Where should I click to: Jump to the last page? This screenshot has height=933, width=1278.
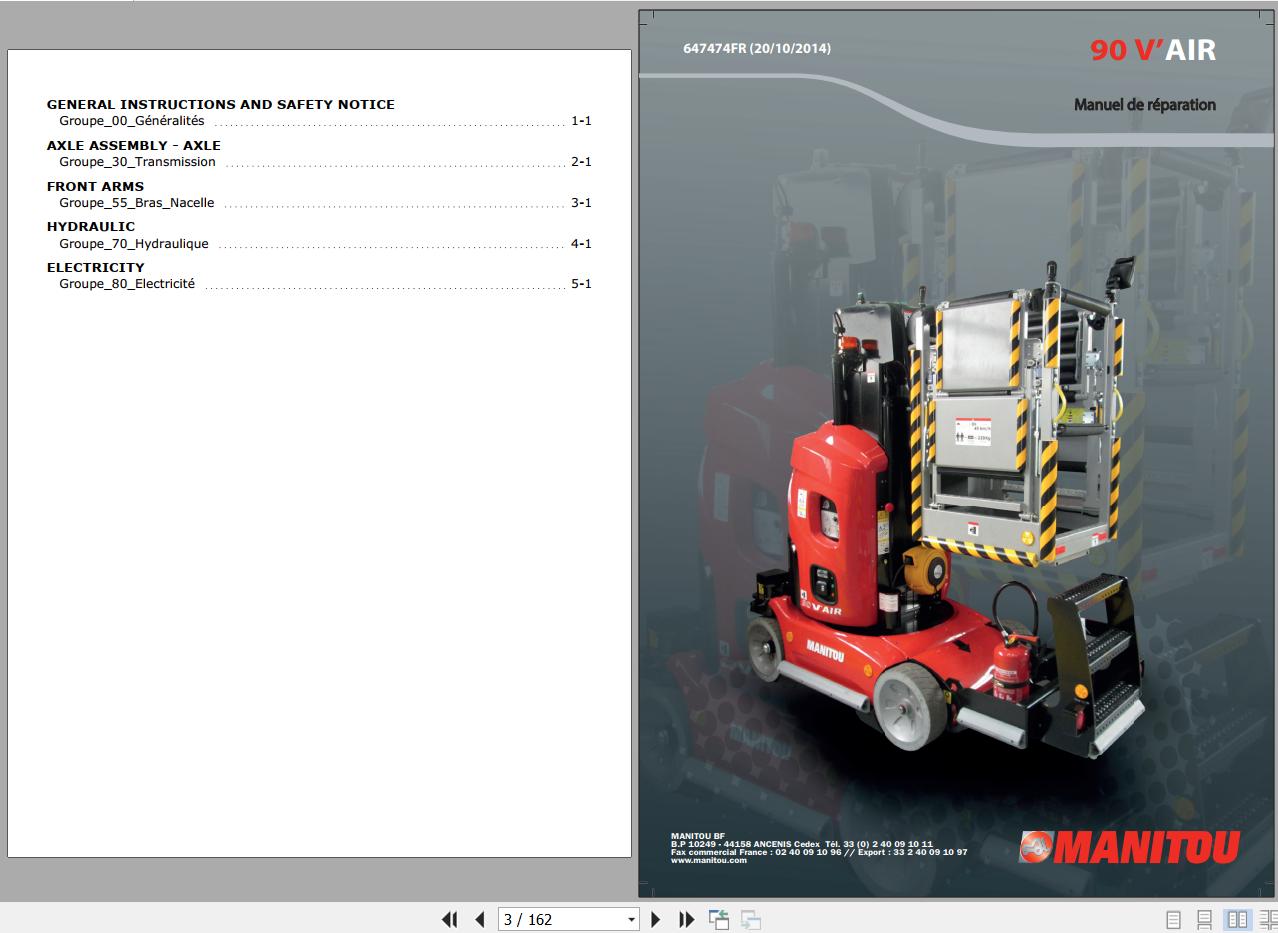686,919
